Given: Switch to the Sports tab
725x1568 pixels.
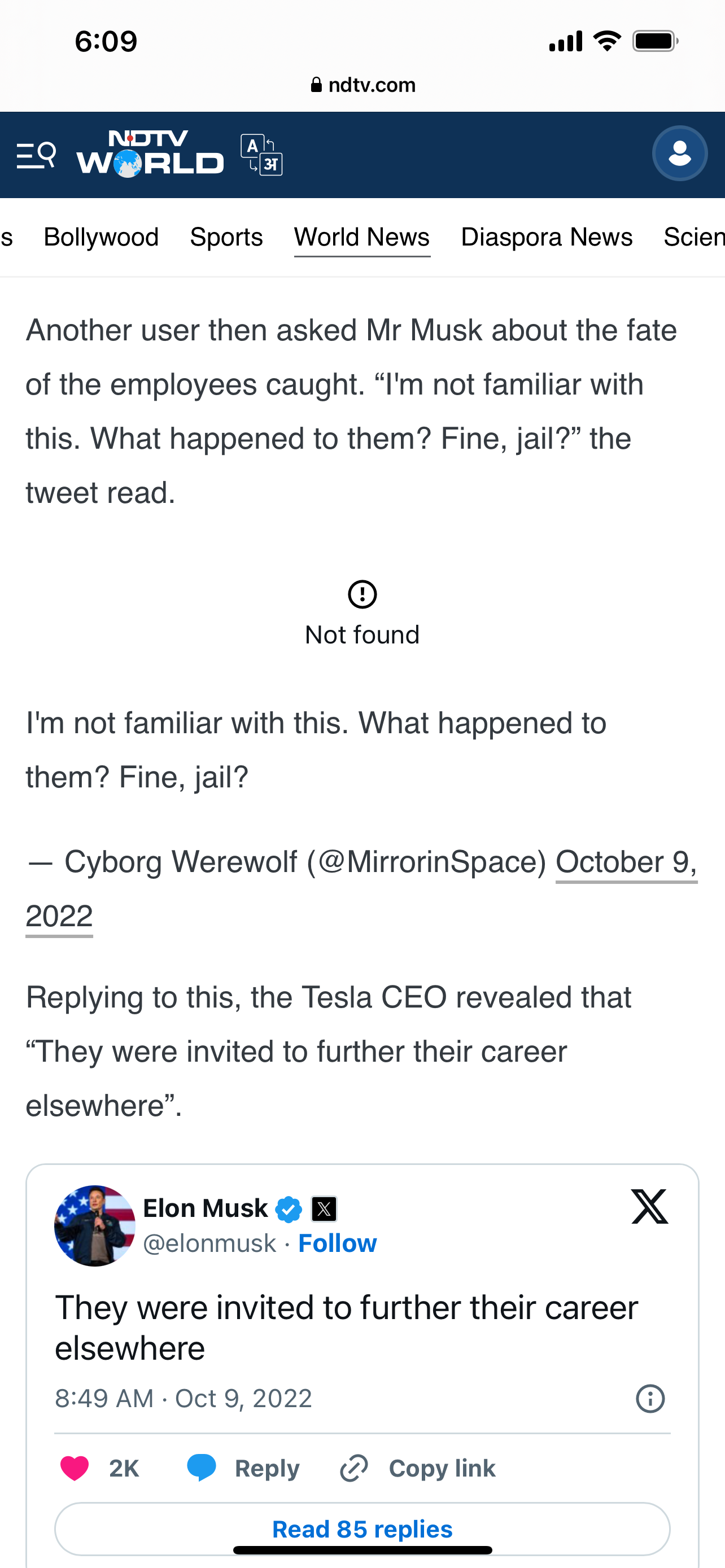Looking at the screenshot, I should click(226, 238).
